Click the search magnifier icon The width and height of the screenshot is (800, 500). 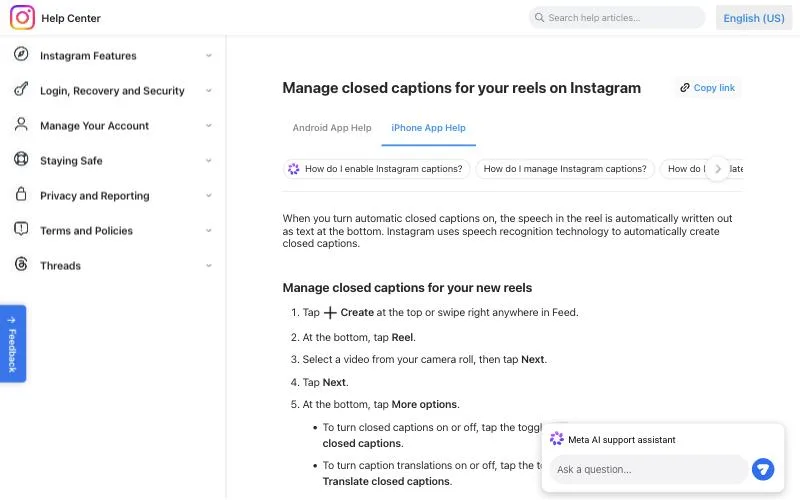pos(539,17)
